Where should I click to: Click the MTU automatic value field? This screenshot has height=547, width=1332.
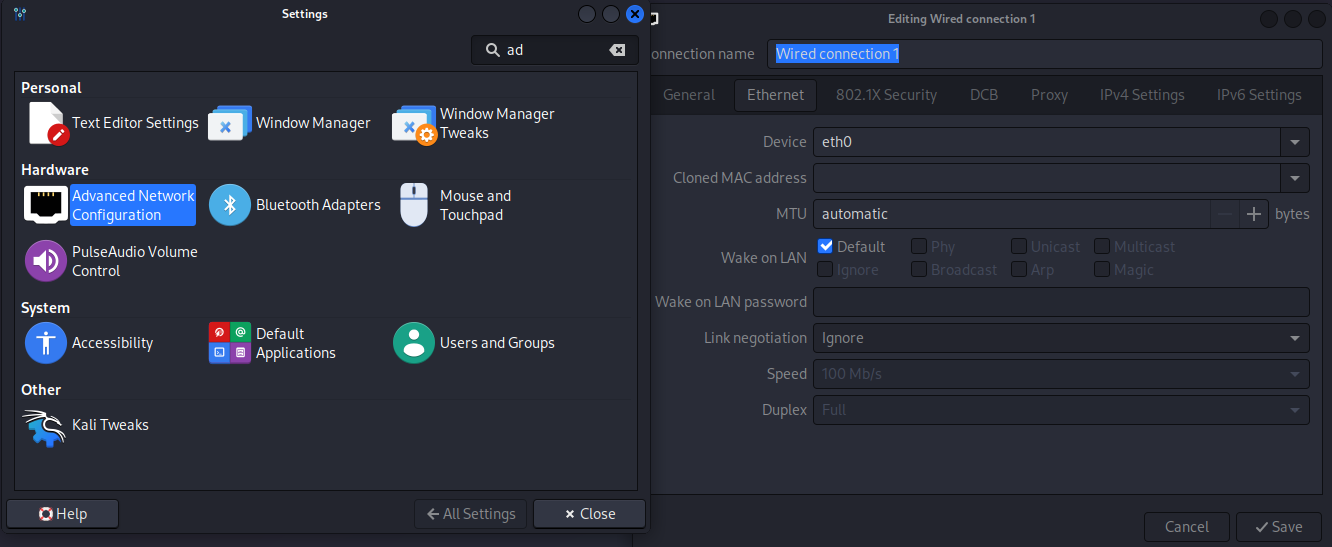[1011, 214]
